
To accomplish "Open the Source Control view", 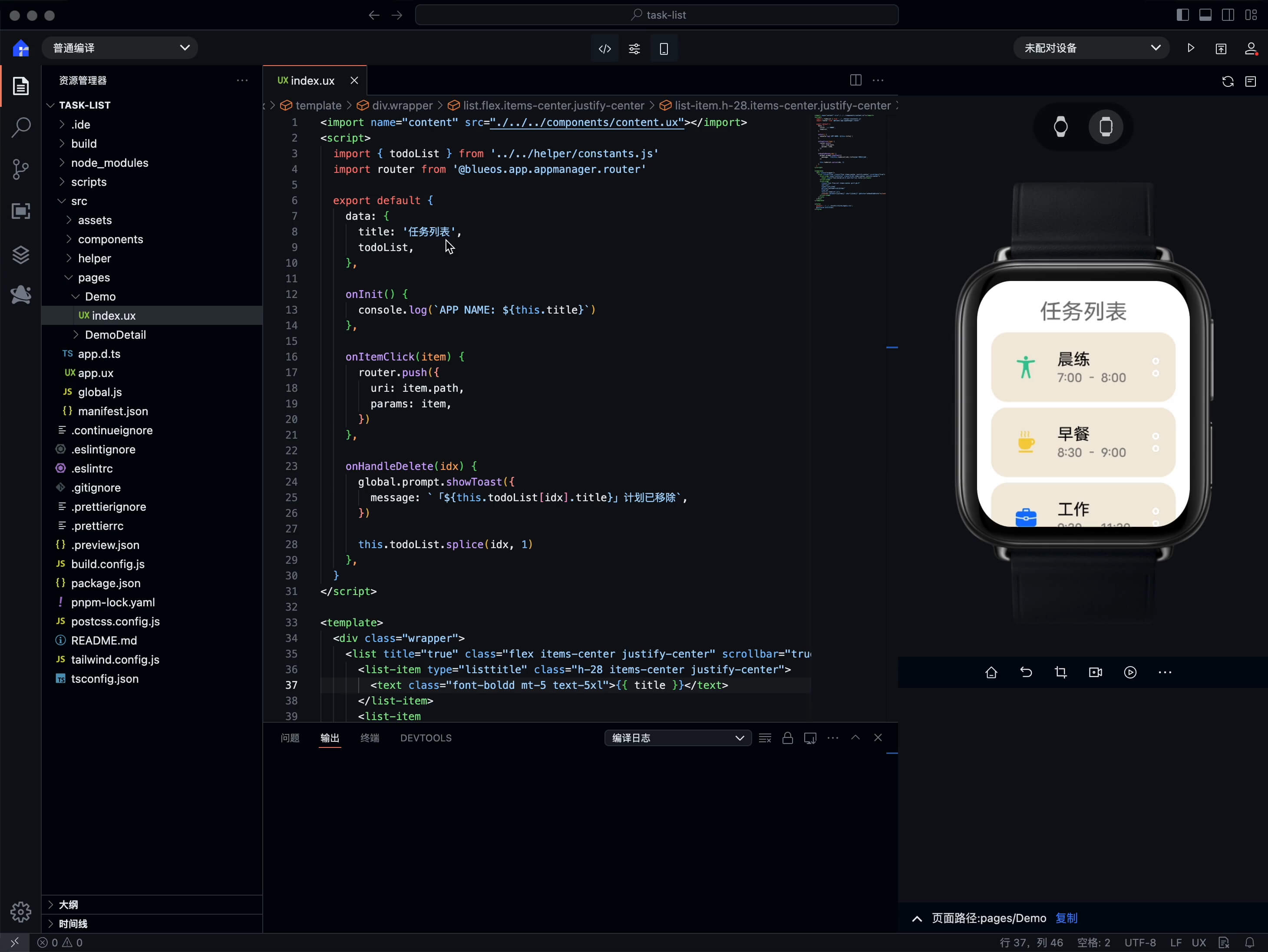I will [21, 169].
